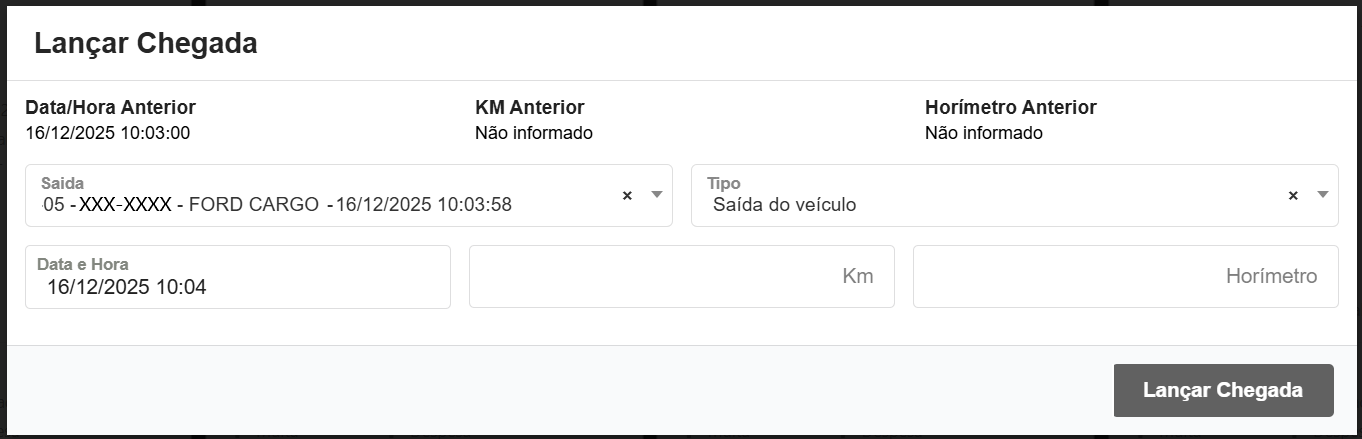
Task: Expand the Saida dropdown arrow
Action: coord(657,195)
